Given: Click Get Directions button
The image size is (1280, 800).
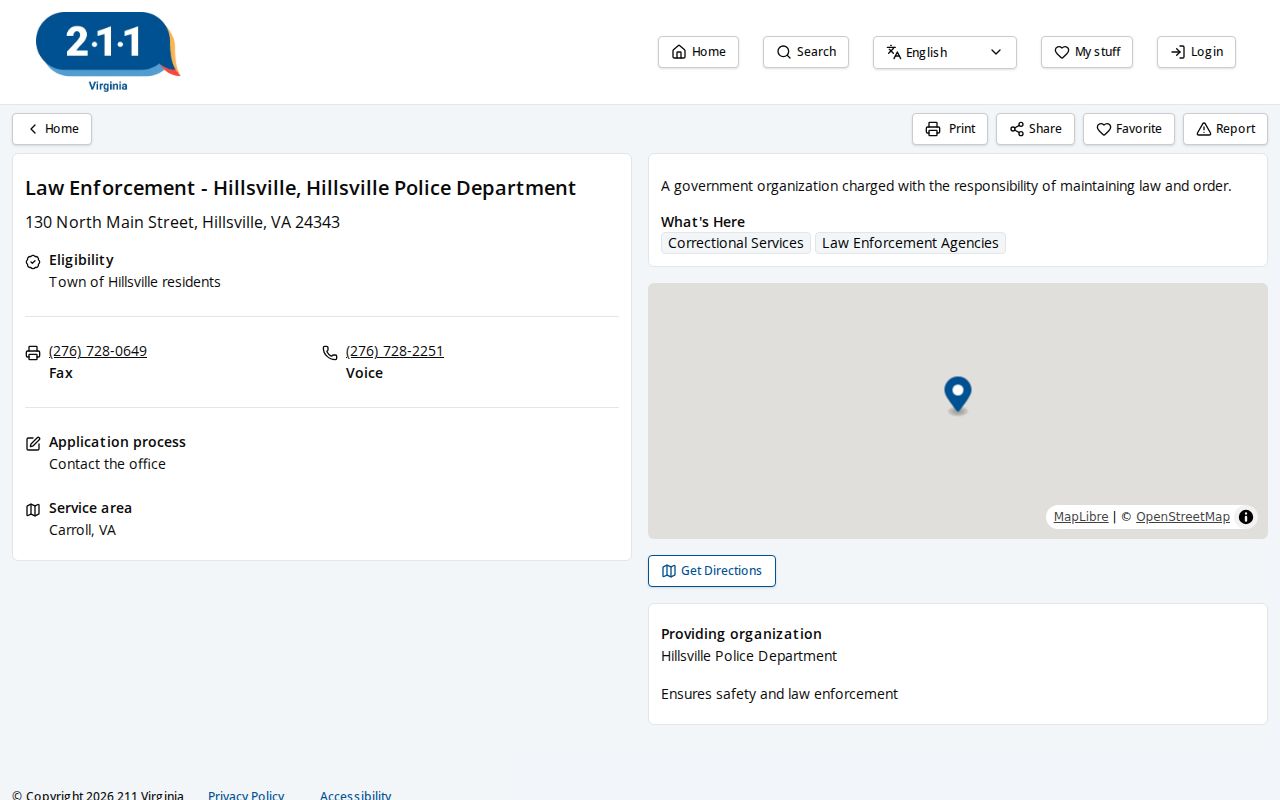Looking at the screenshot, I should (x=712, y=571).
